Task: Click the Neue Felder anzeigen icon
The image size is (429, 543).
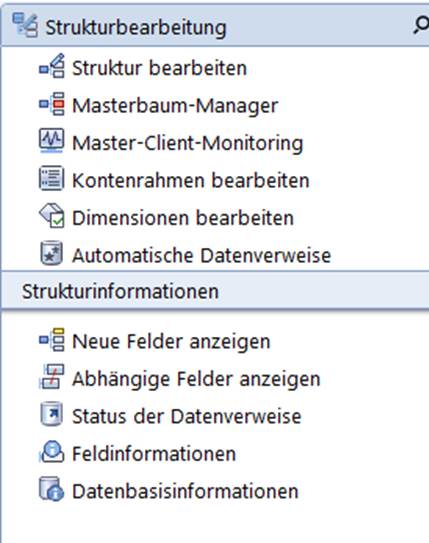Action: 52,339
